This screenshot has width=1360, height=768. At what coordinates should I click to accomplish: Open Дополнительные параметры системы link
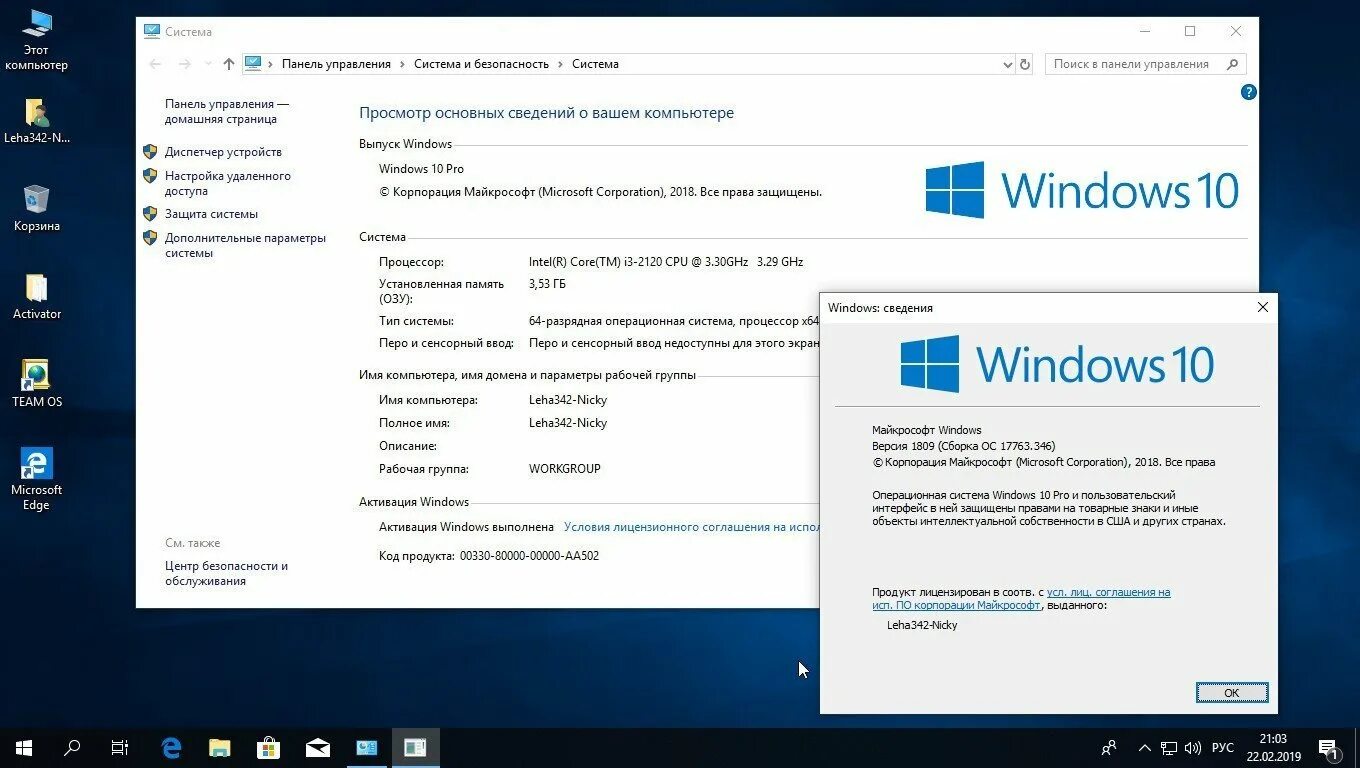coord(245,245)
